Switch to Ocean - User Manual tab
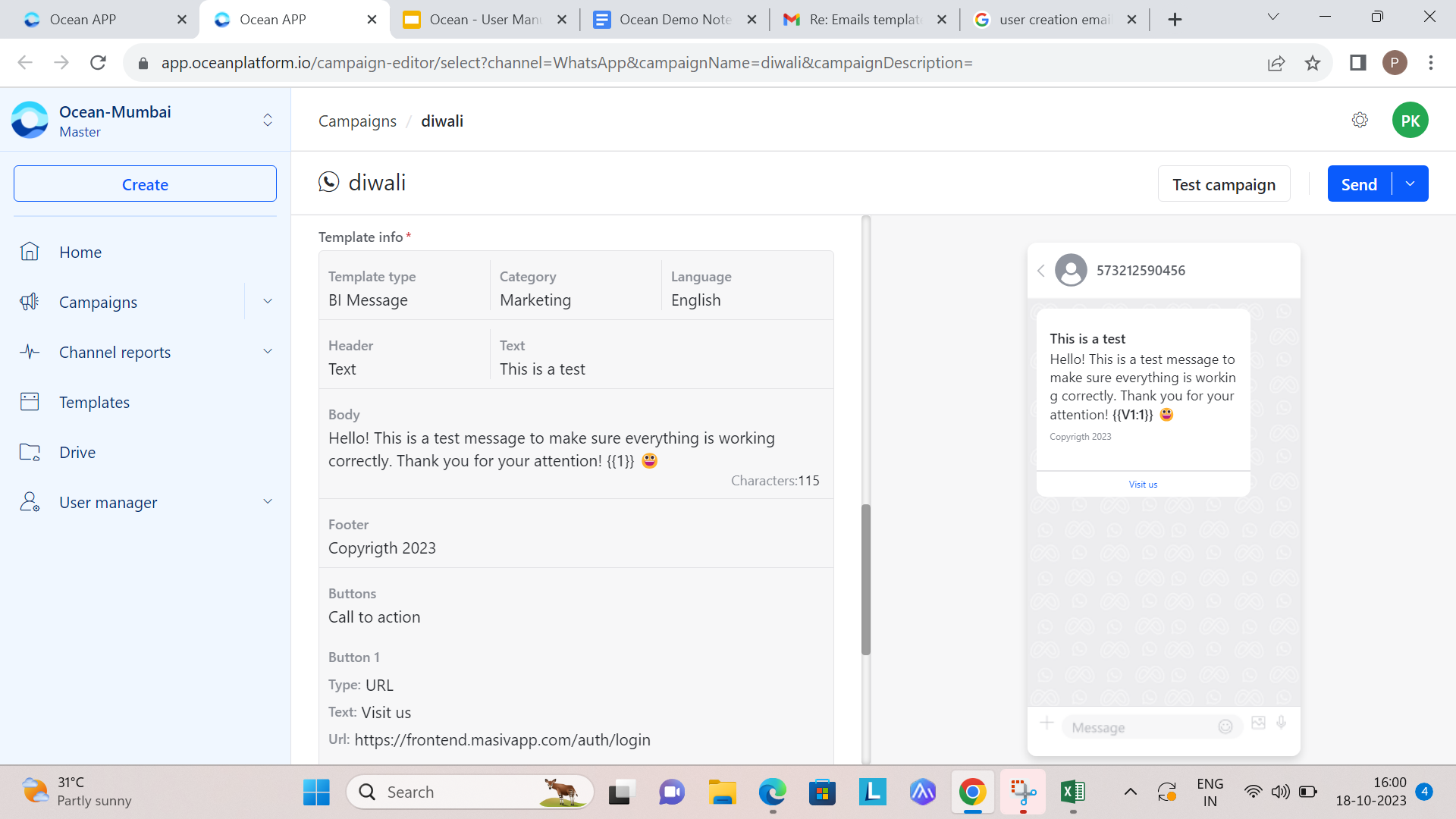 485,20
